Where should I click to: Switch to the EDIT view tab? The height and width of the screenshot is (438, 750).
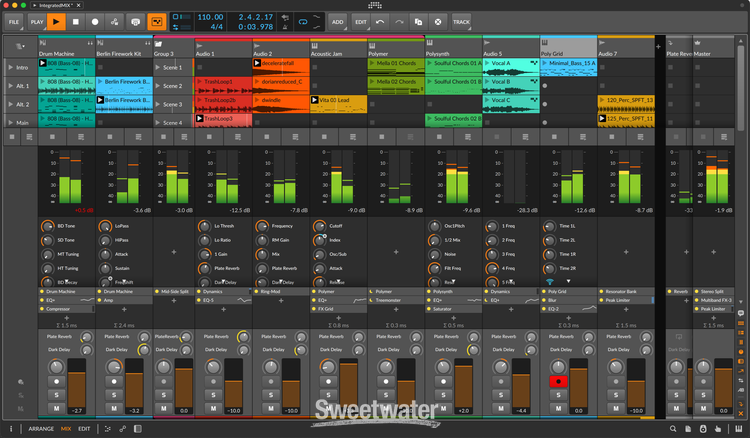click(x=84, y=429)
